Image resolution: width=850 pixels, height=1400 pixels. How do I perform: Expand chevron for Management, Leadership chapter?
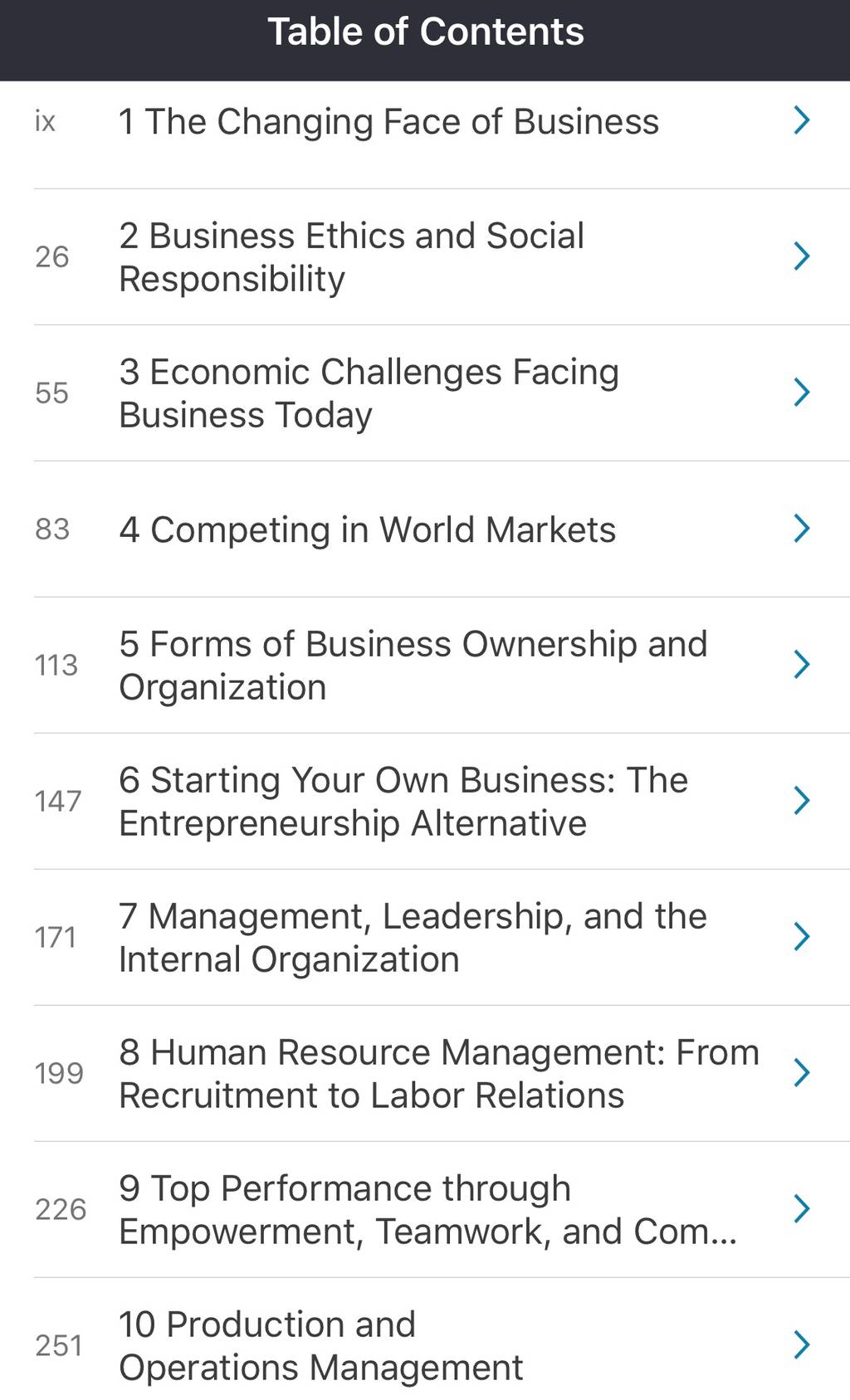(x=801, y=937)
